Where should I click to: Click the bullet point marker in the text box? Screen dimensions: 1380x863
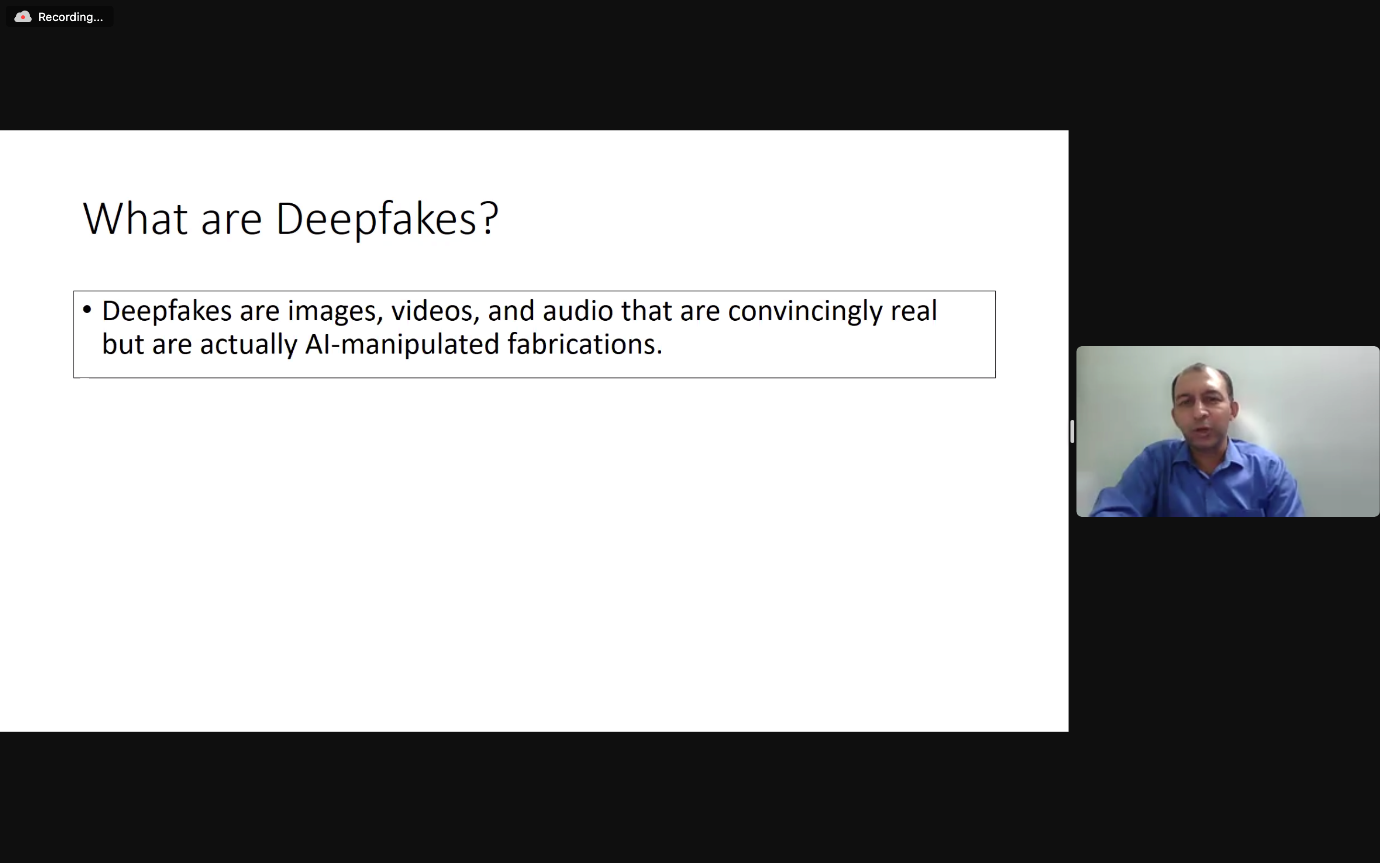pos(87,310)
